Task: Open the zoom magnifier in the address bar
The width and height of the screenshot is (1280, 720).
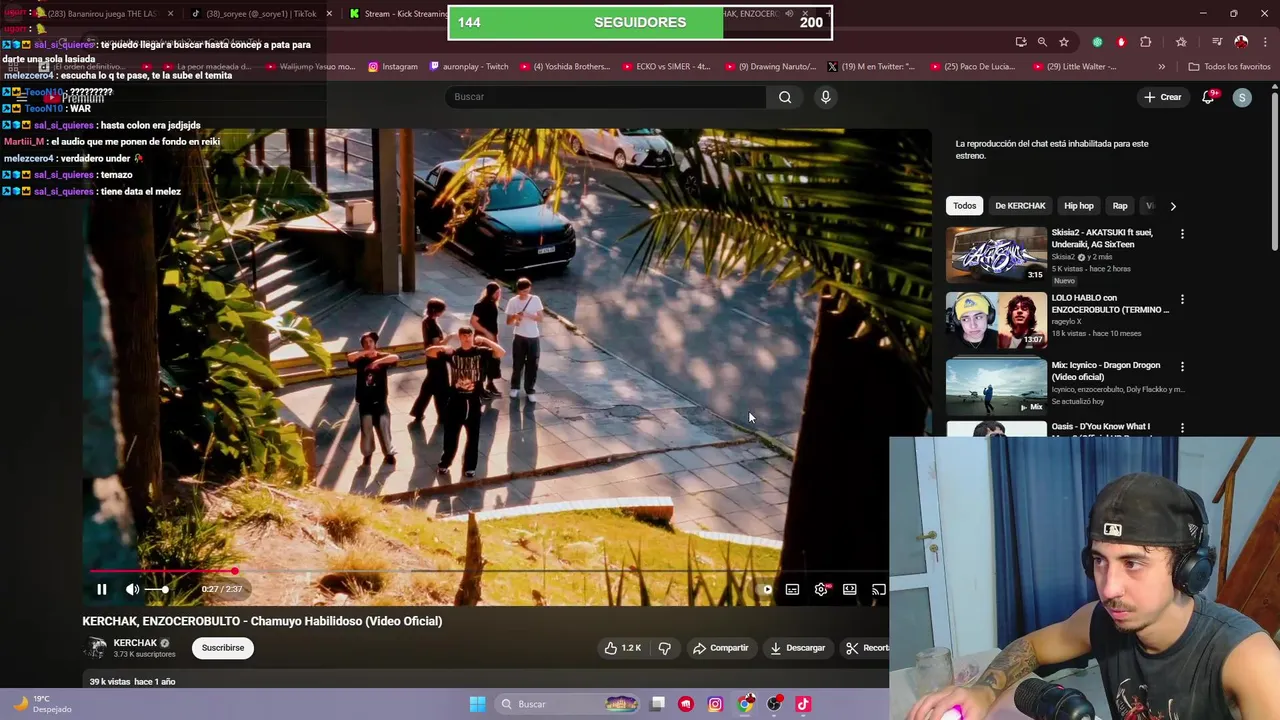Action: point(1042,42)
